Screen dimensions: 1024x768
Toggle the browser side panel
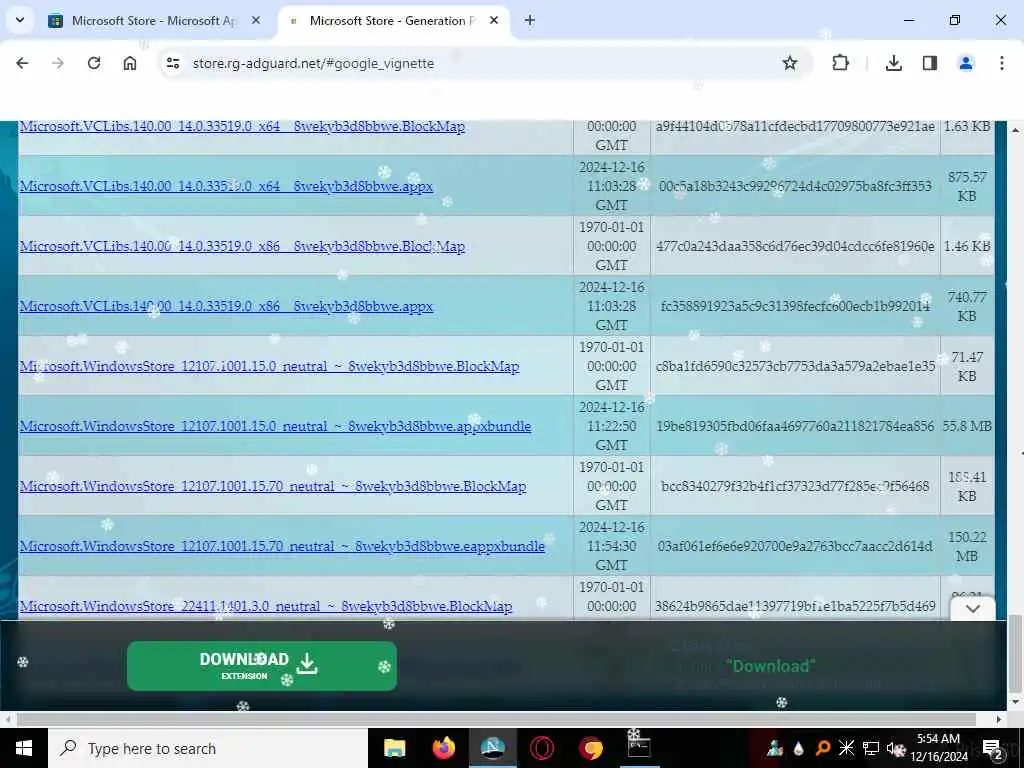pyautogui.click(x=930, y=63)
